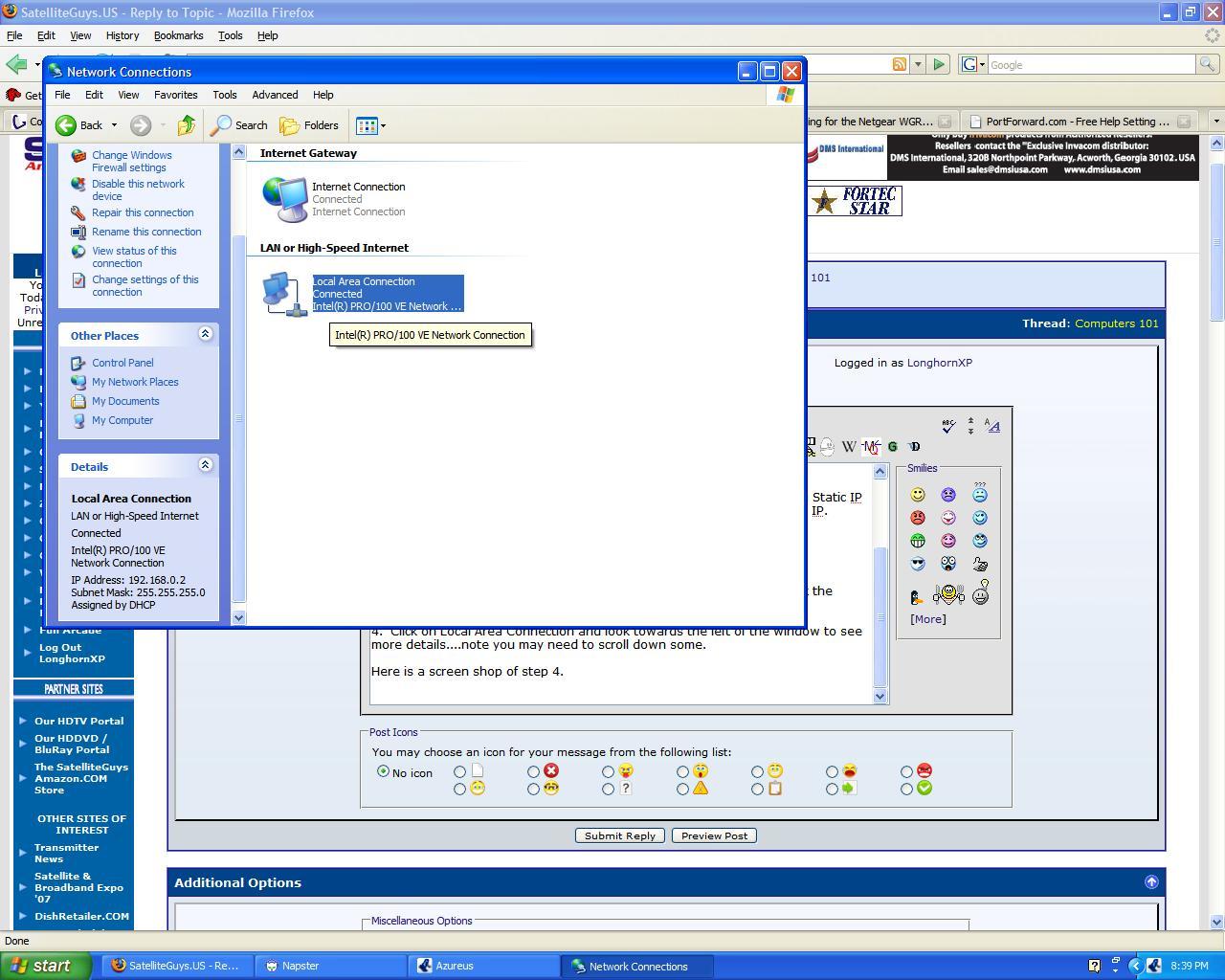Insert the thumbs up smiley
Image resolution: width=1225 pixels, height=980 pixels.
[x=980, y=564]
